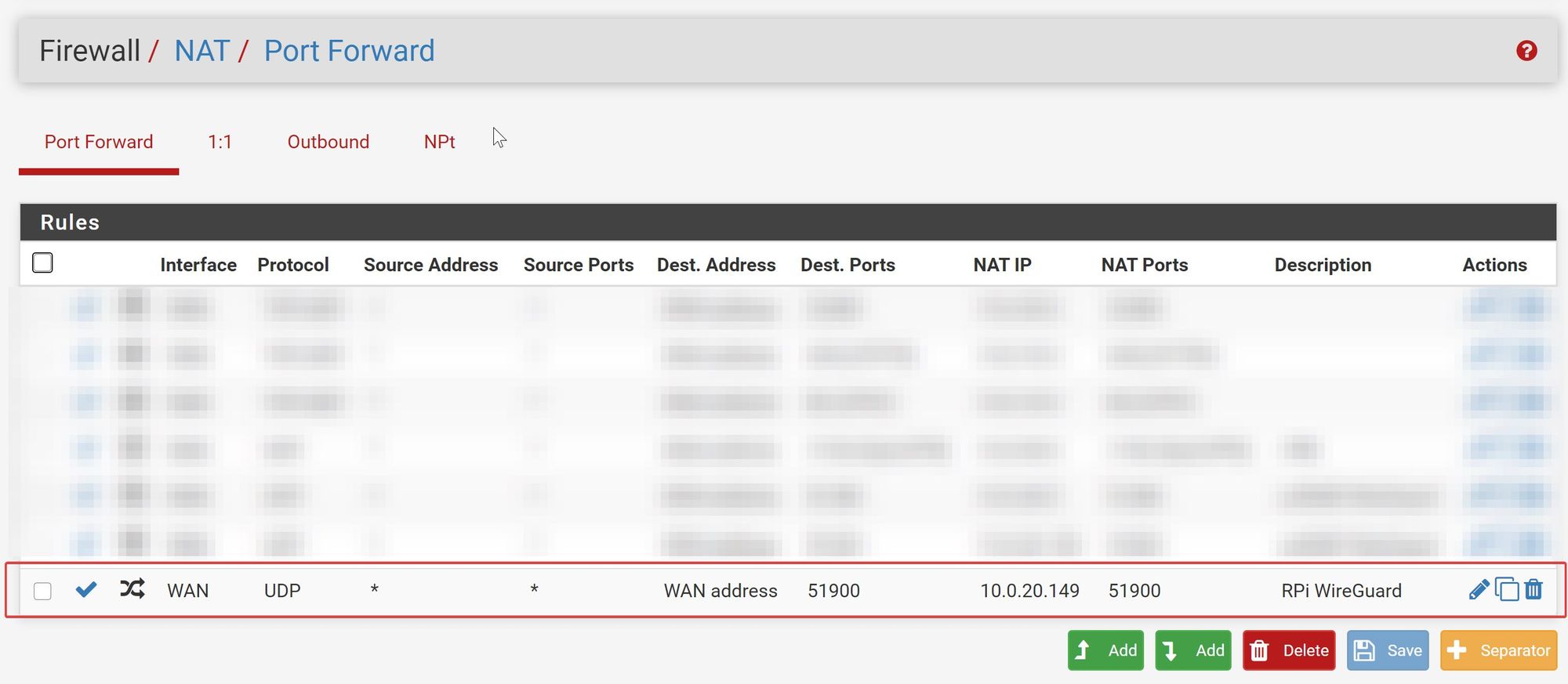Image resolution: width=1568 pixels, height=684 pixels.
Task: Copy the RPi WireGuard rule using duplicate icon
Action: pyautogui.click(x=1506, y=589)
